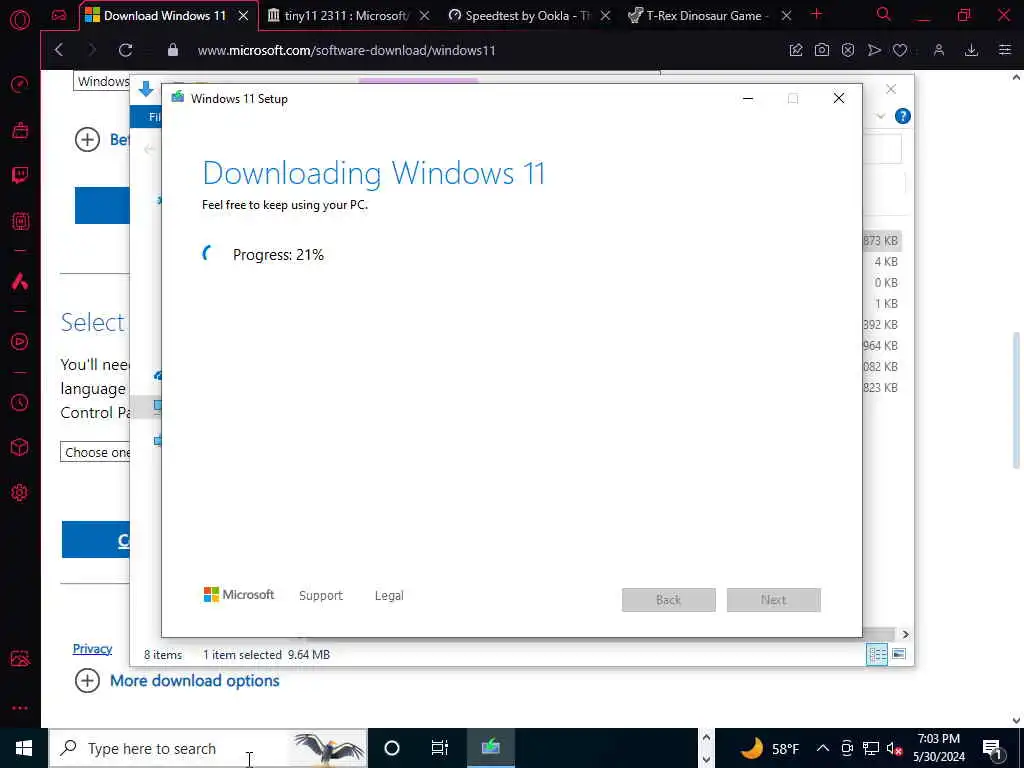Image resolution: width=1024 pixels, height=768 pixels.
Task: Close the tiny11 2311 tab
Action: point(424,16)
